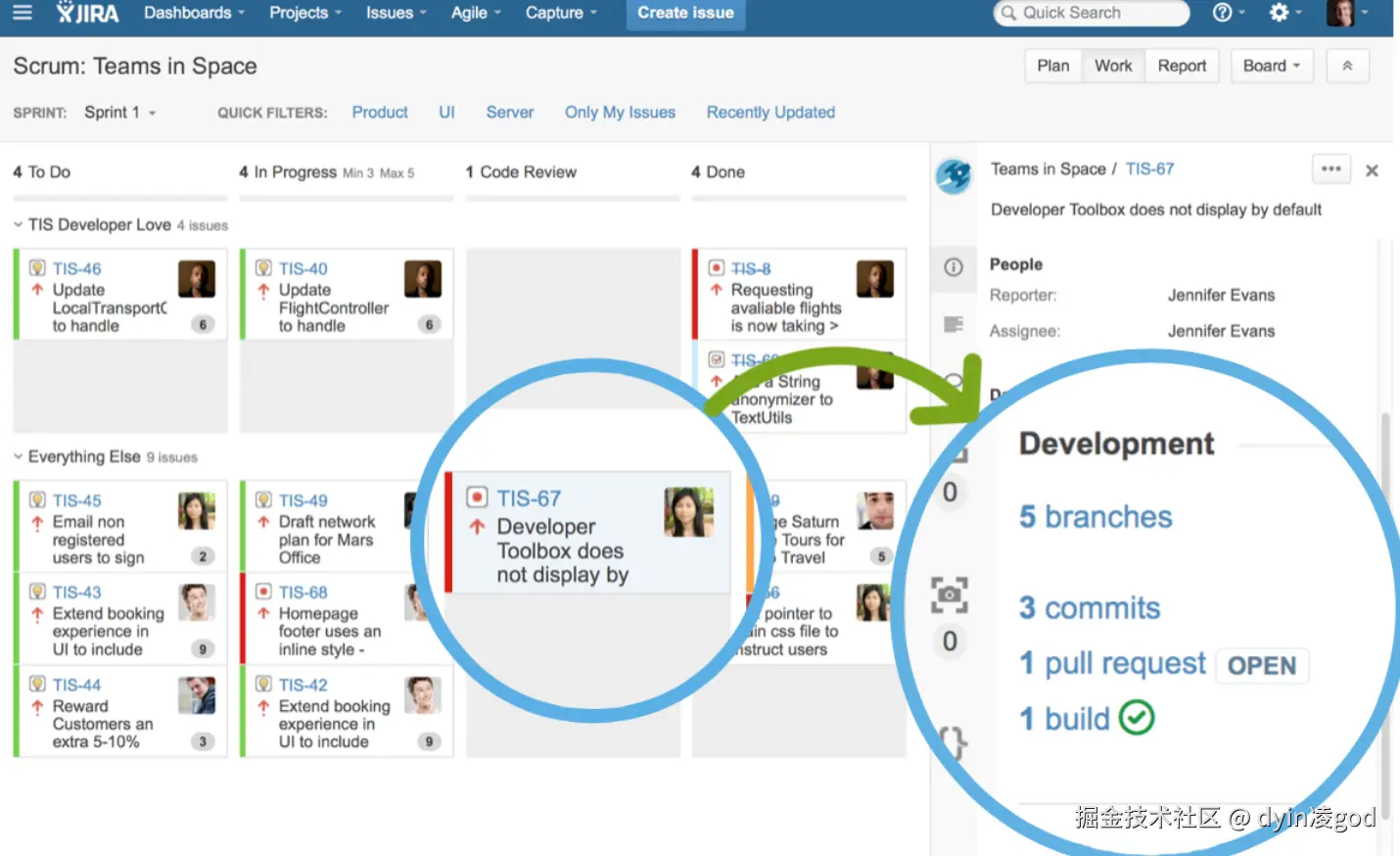Click the green build success checkmark icon
Viewport: 1400px width, 856px height.
(1137, 718)
